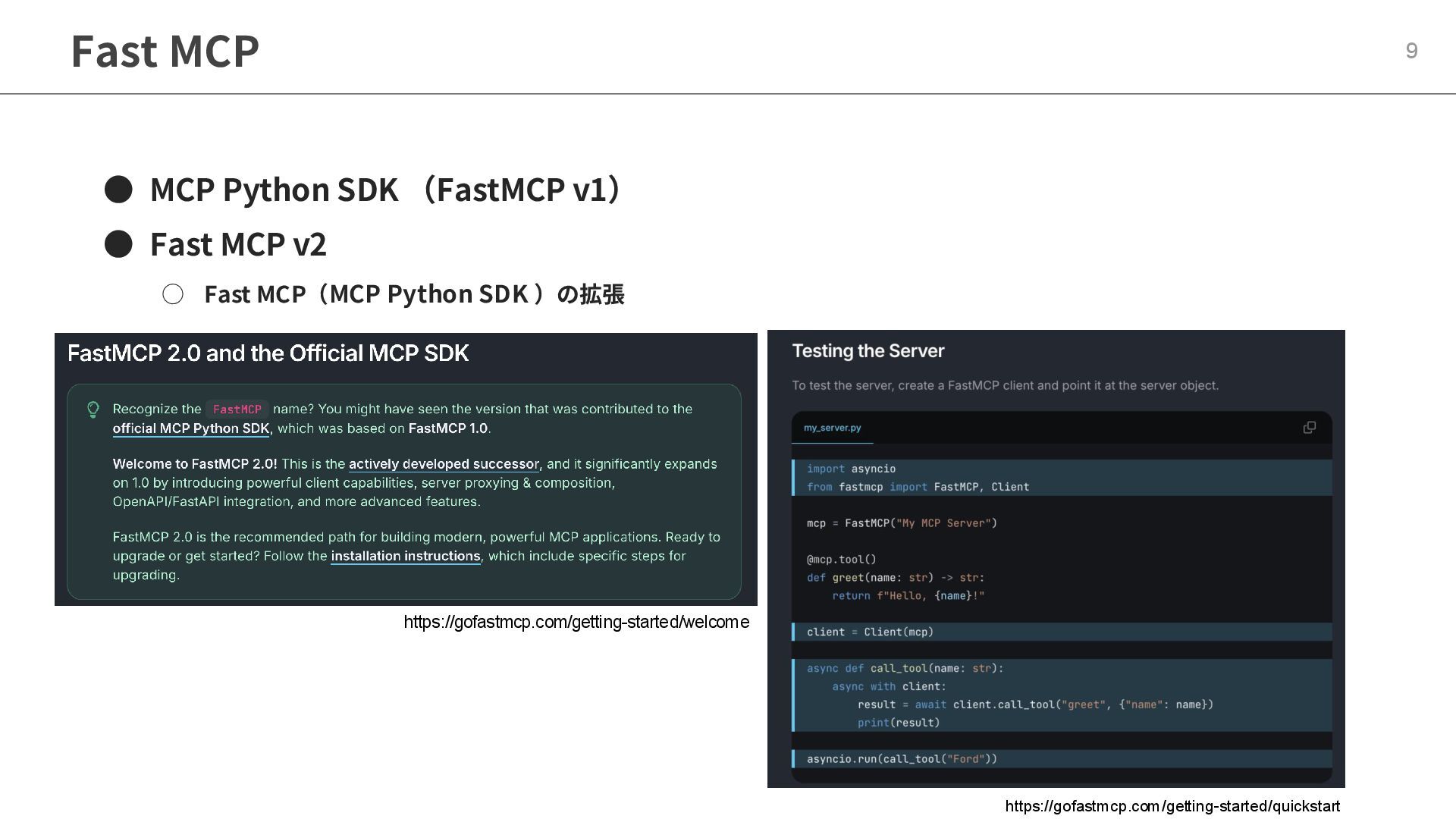The image size is (1456, 819).
Task: Click the gofastmcp quickstart URL caption
Action: (x=1172, y=806)
